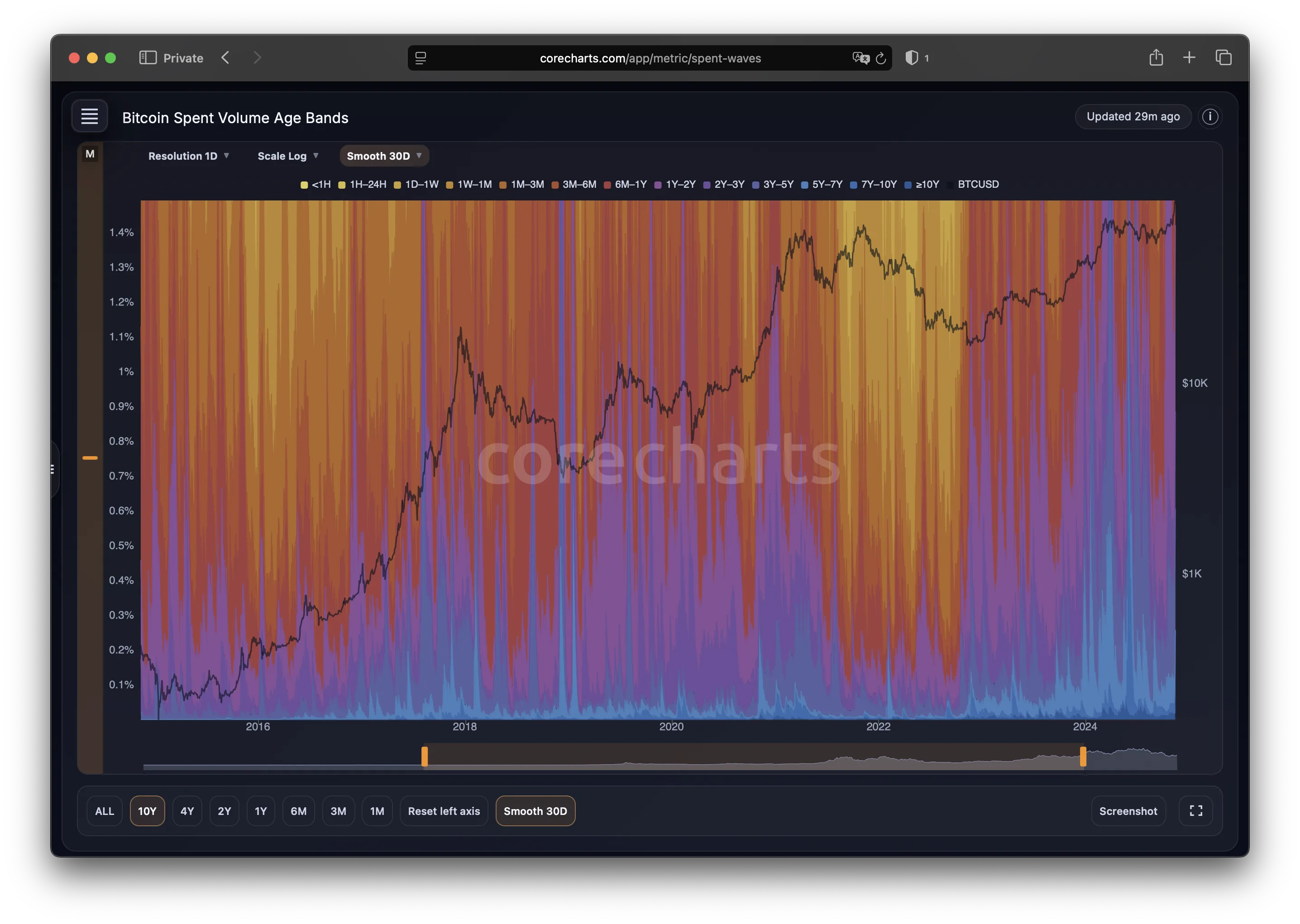
Task: Open a new tab with plus icon
Action: pos(1189,58)
